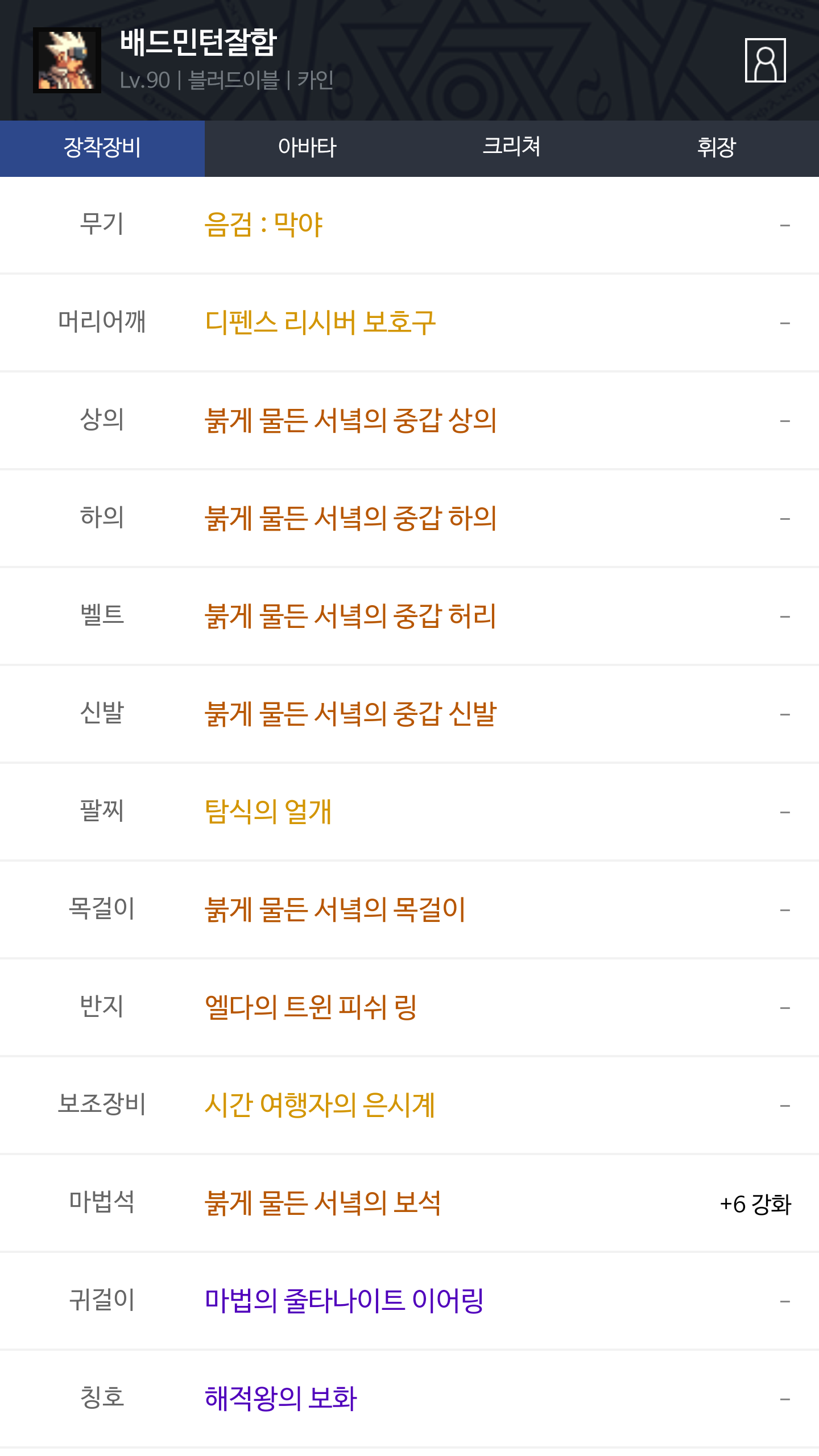Image resolution: width=819 pixels, height=1456 pixels.
Task: Select 붉게 물든 서녘의 중갑 하의
Action: pos(350,518)
